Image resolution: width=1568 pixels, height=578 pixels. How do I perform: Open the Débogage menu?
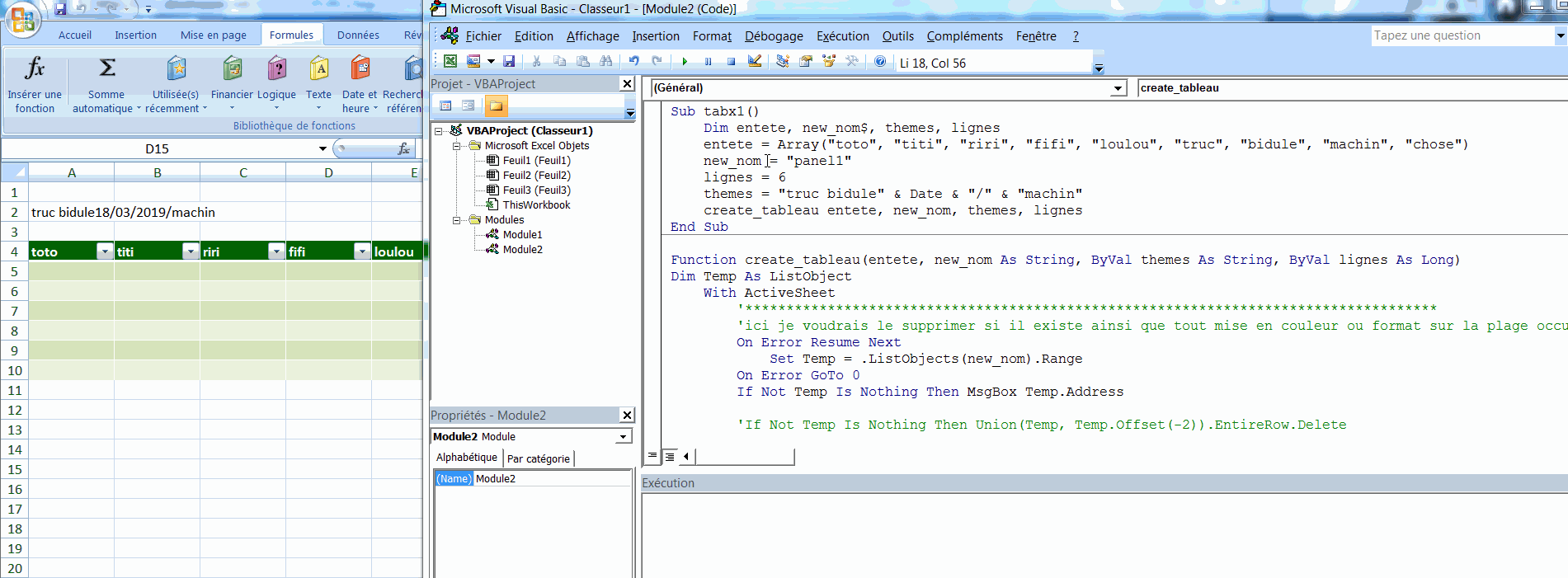(x=774, y=36)
